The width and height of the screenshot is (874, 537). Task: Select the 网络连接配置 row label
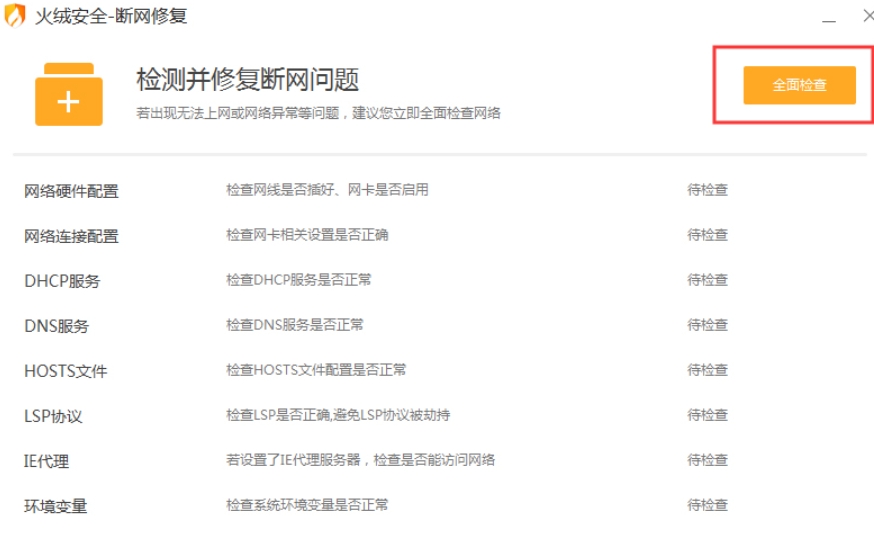[71, 236]
